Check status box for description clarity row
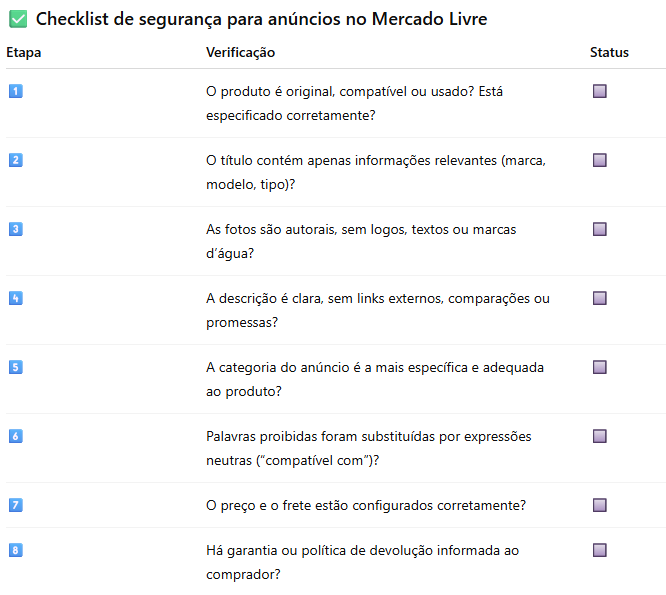Viewport: 666px width, 595px height. 600,298
